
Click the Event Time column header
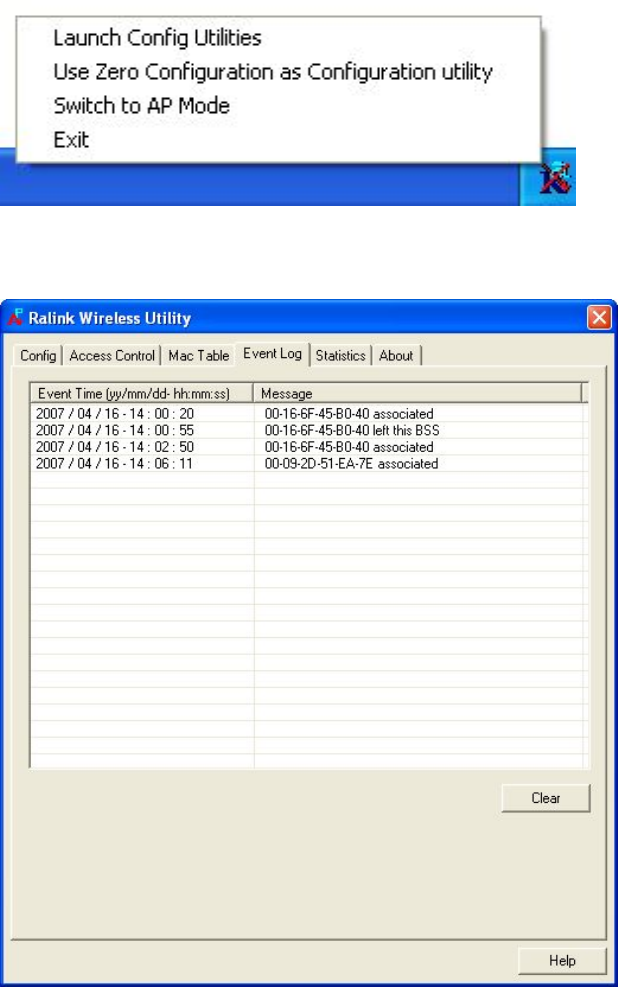142,393
